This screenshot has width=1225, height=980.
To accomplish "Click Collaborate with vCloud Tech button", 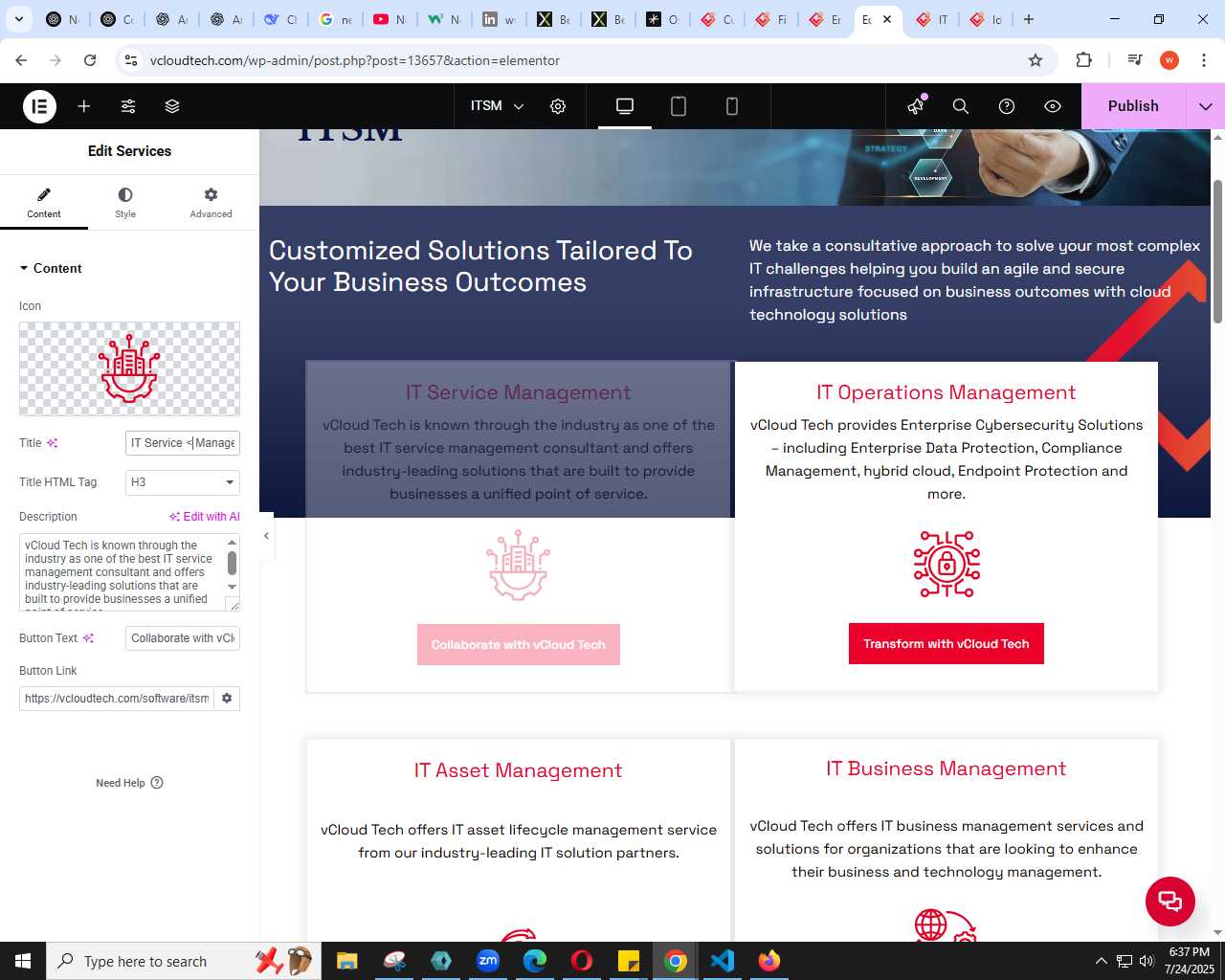I will 519,644.
